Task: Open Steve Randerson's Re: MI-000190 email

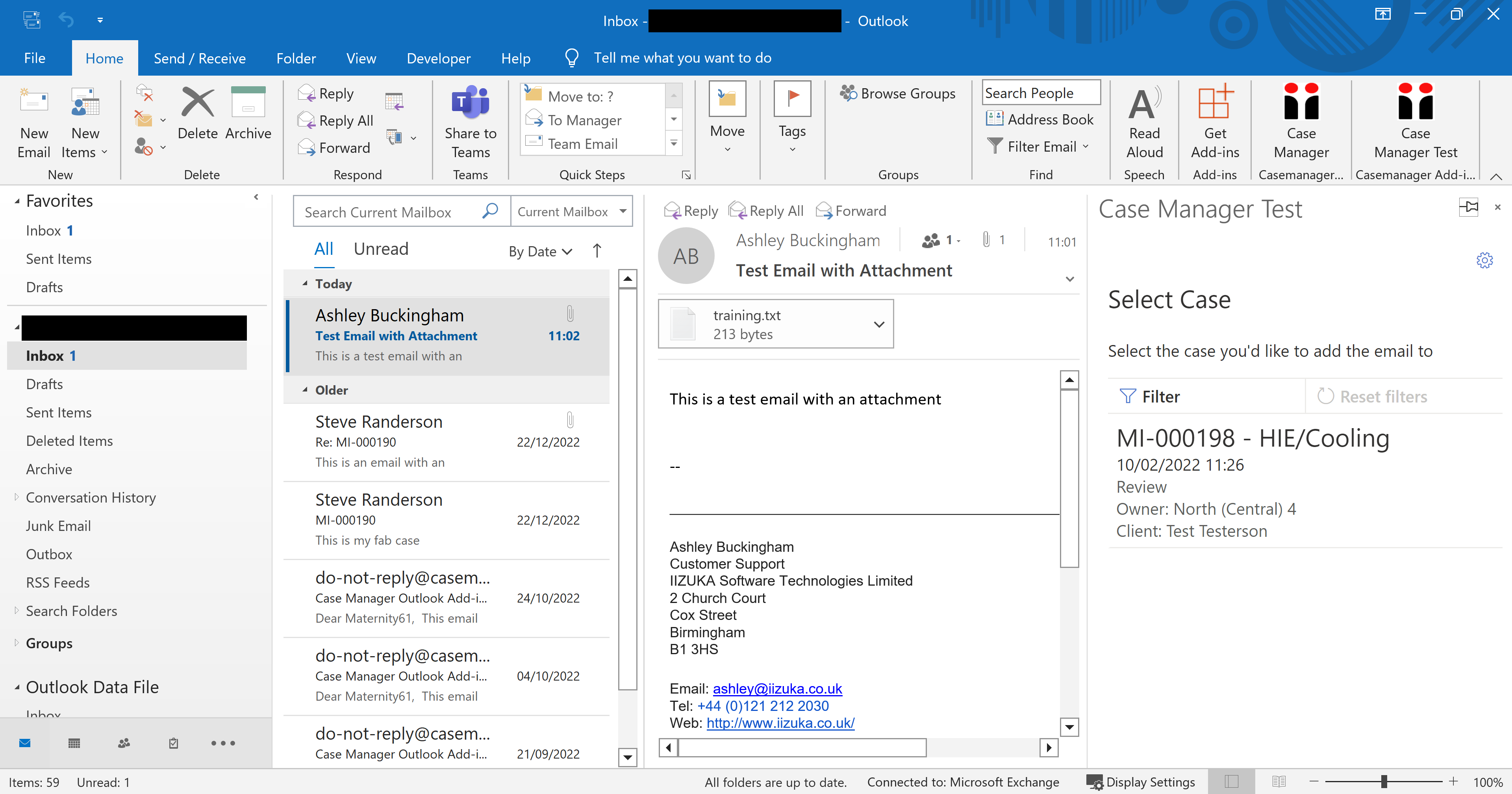Action: (x=447, y=442)
